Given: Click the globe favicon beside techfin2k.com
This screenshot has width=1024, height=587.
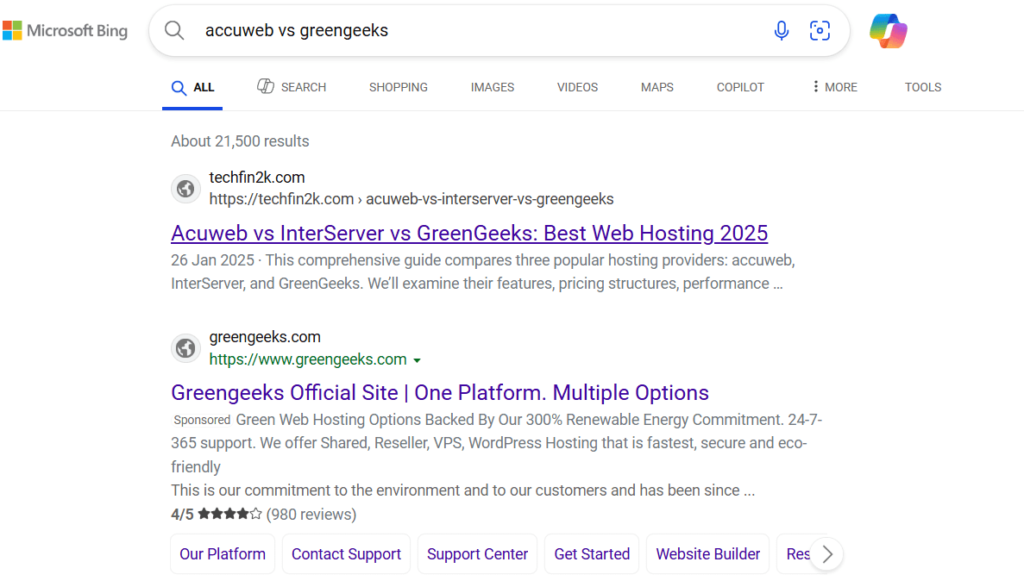Looking at the screenshot, I should (x=185, y=189).
